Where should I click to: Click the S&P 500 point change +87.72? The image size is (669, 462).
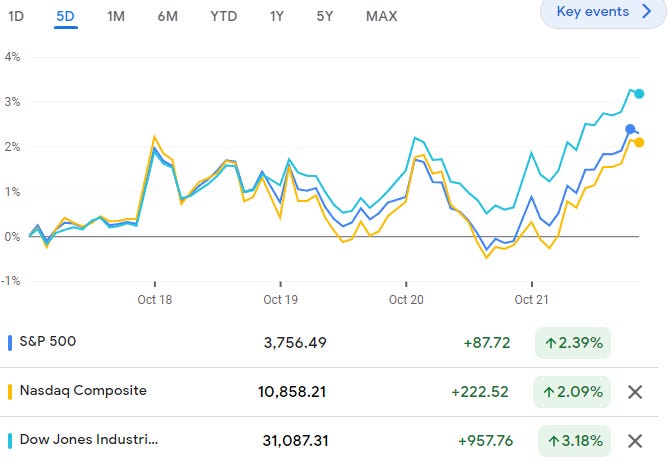pyautogui.click(x=487, y=343)
